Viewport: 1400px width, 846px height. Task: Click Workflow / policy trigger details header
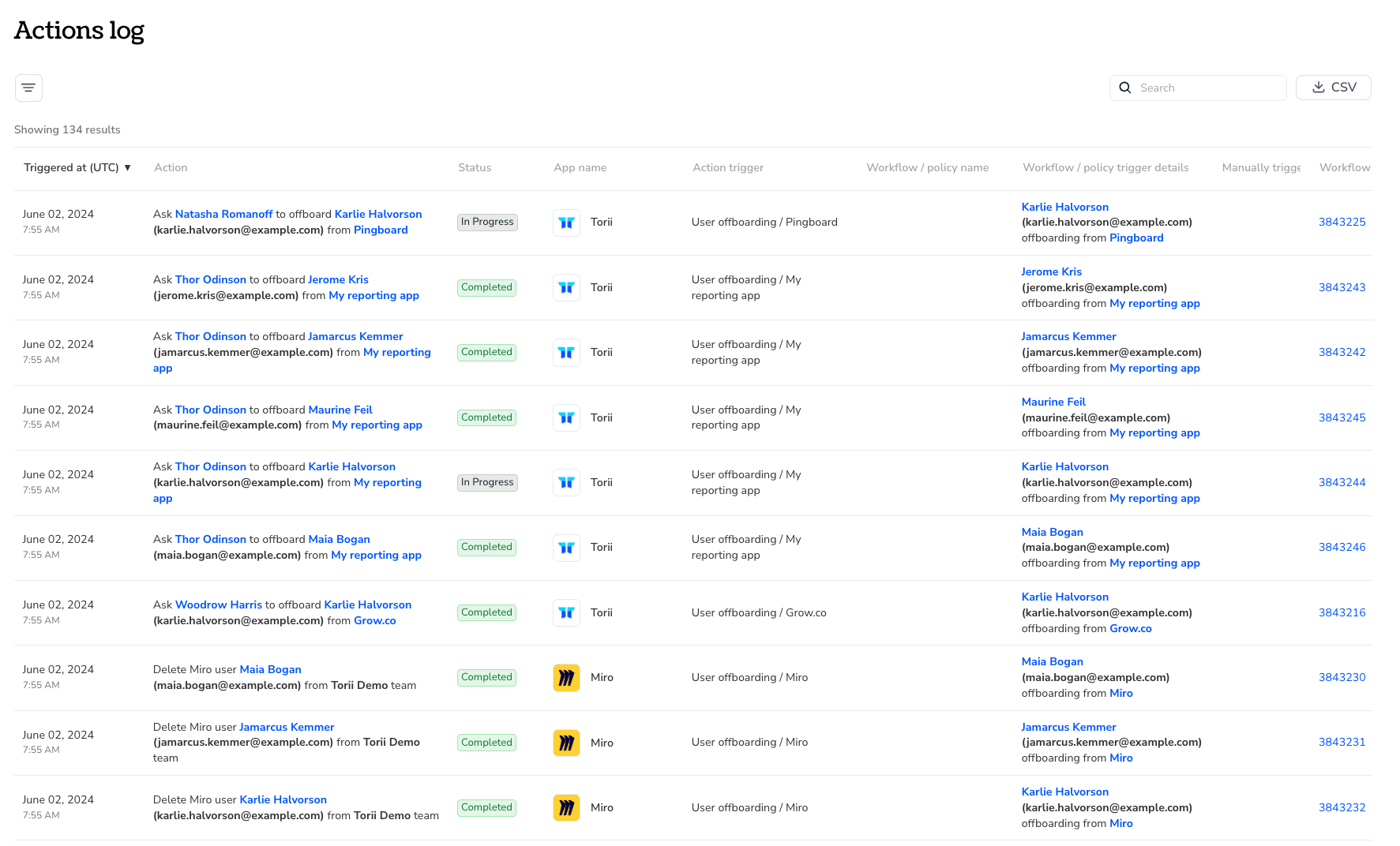point(1105,167)
